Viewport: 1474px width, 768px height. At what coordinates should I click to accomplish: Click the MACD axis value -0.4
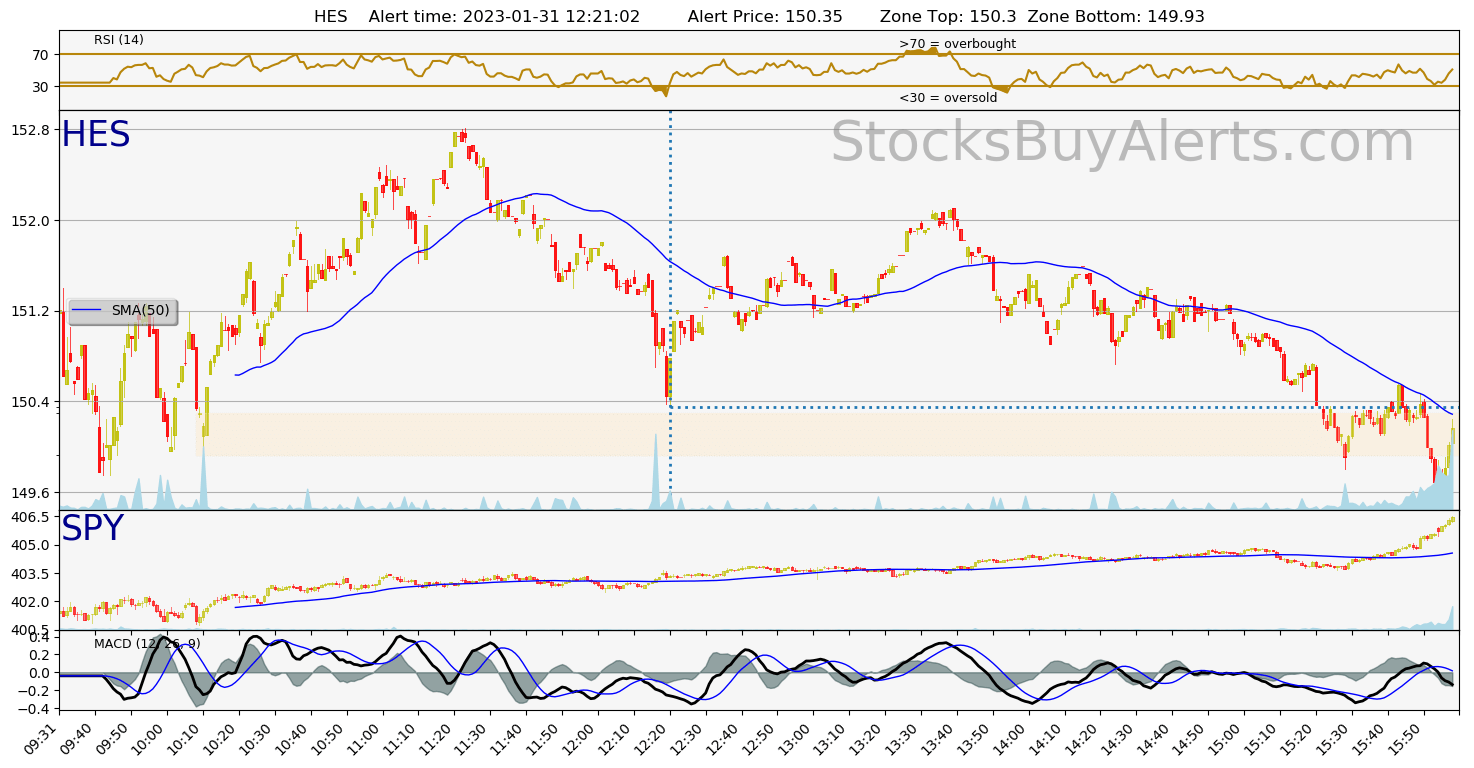[34, 708]
